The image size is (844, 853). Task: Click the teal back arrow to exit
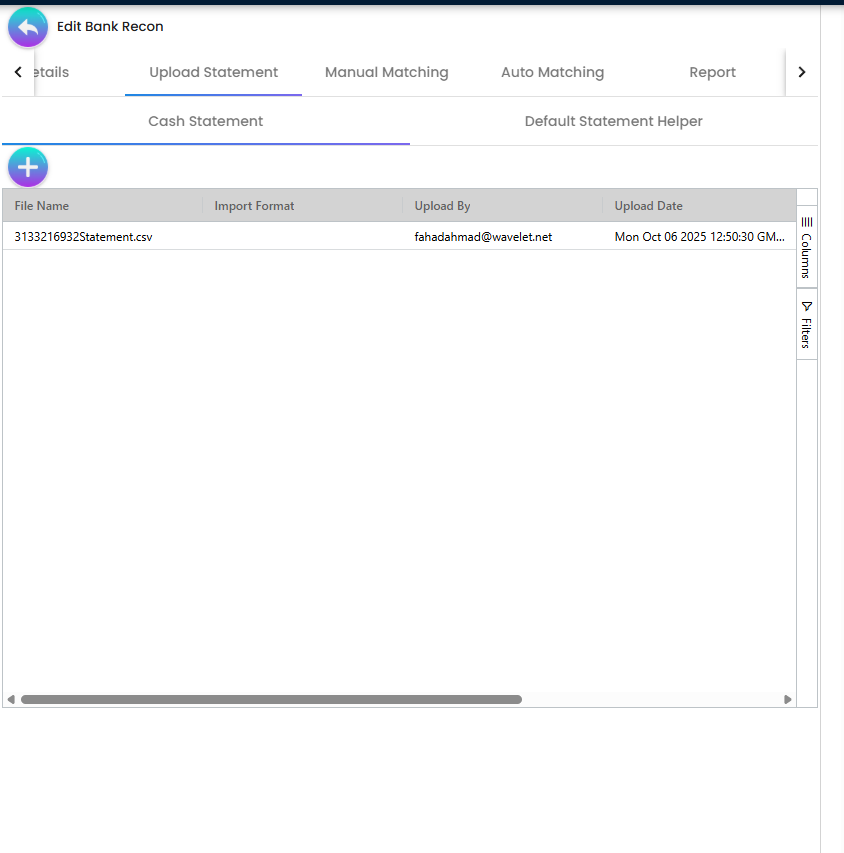coord(27,26)
